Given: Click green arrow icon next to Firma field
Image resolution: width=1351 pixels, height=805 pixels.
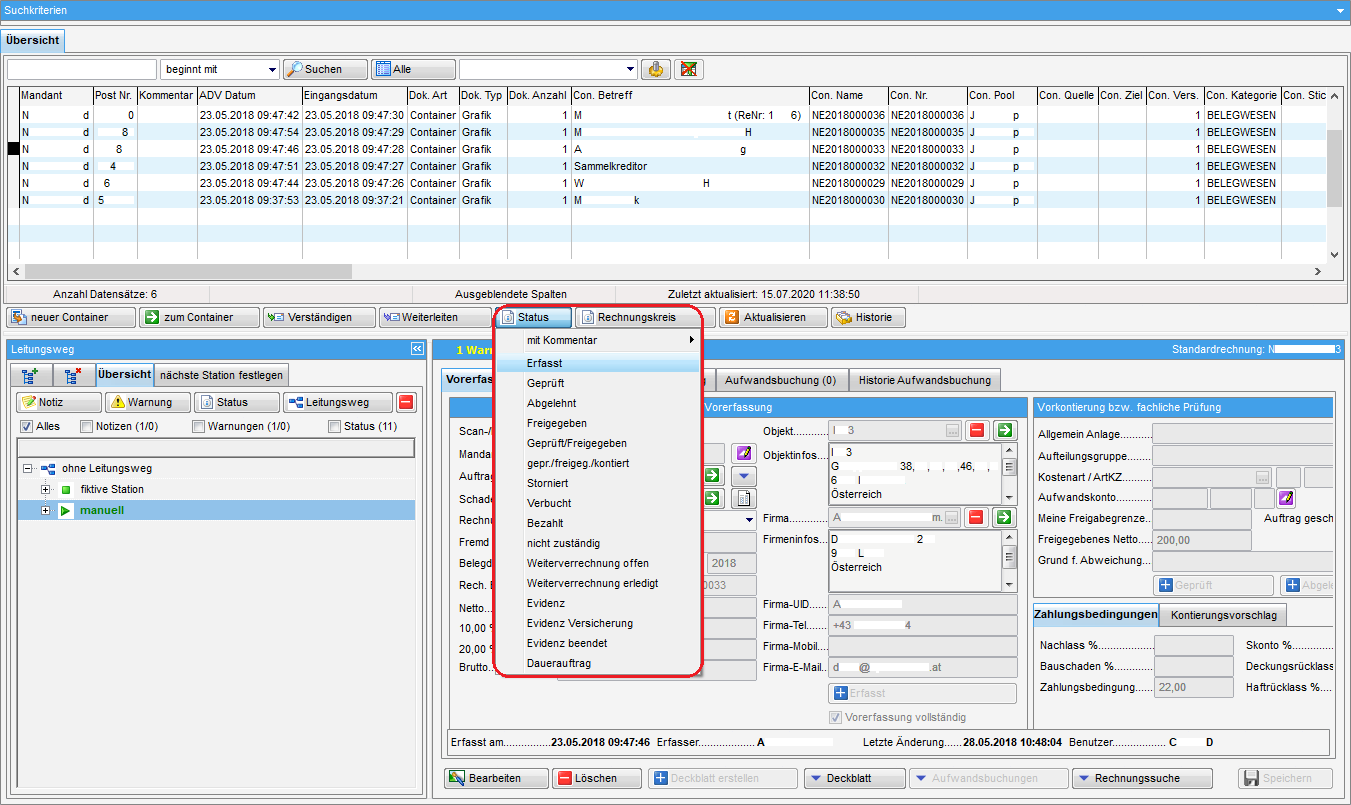Looking at the screenshot, I should click(x=1004, y=518).
